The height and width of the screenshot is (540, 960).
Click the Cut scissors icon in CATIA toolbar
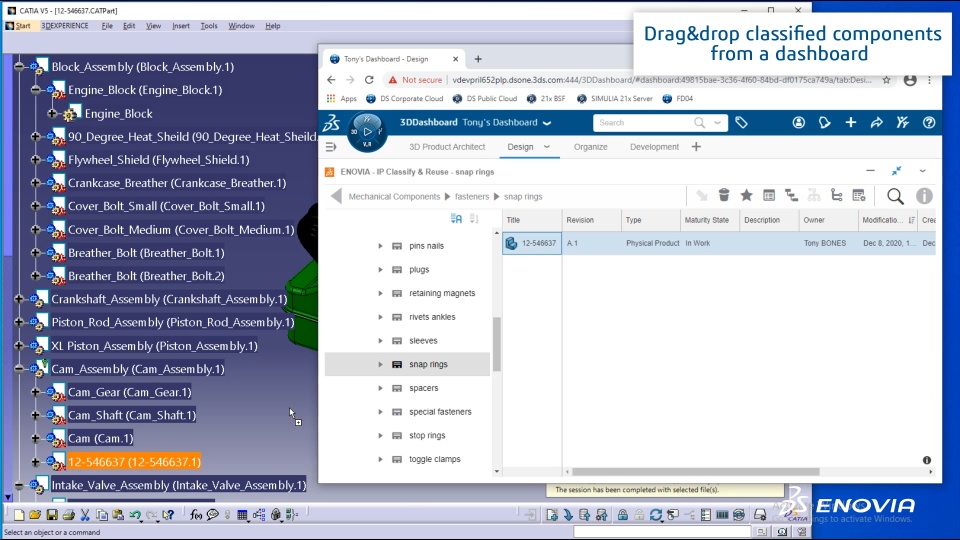pos(85,515)
